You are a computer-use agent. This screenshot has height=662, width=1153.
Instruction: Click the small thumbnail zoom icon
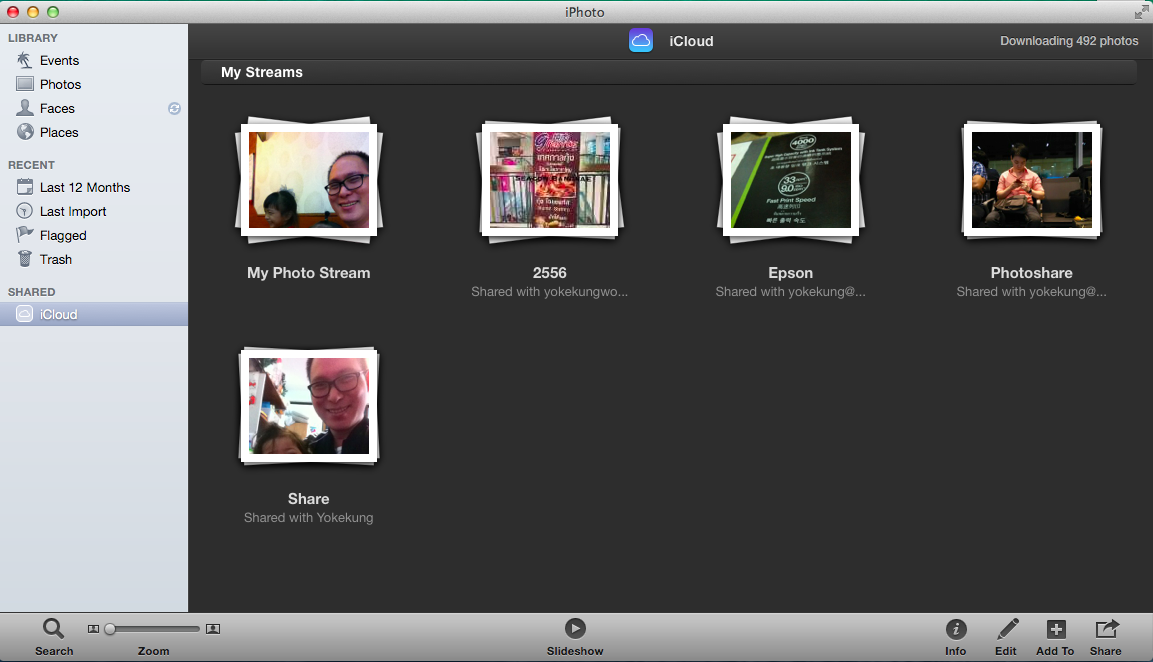93,629
